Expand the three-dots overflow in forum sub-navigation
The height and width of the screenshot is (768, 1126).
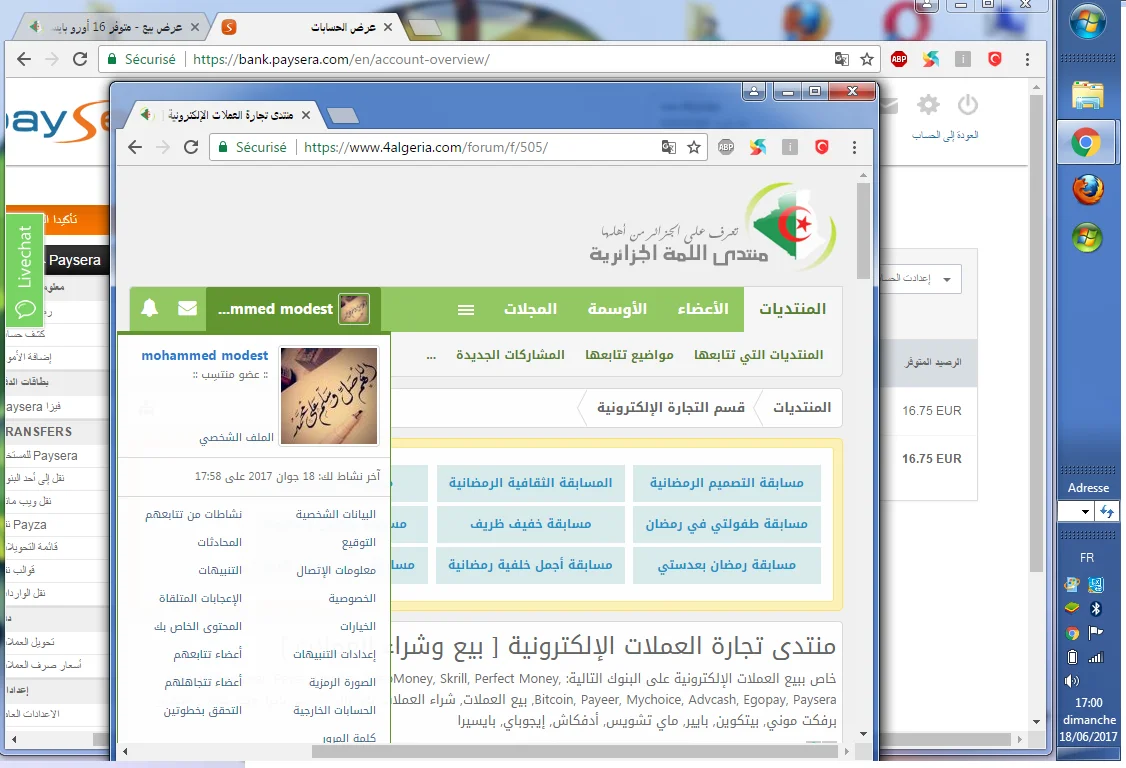(x=431, y=355)
